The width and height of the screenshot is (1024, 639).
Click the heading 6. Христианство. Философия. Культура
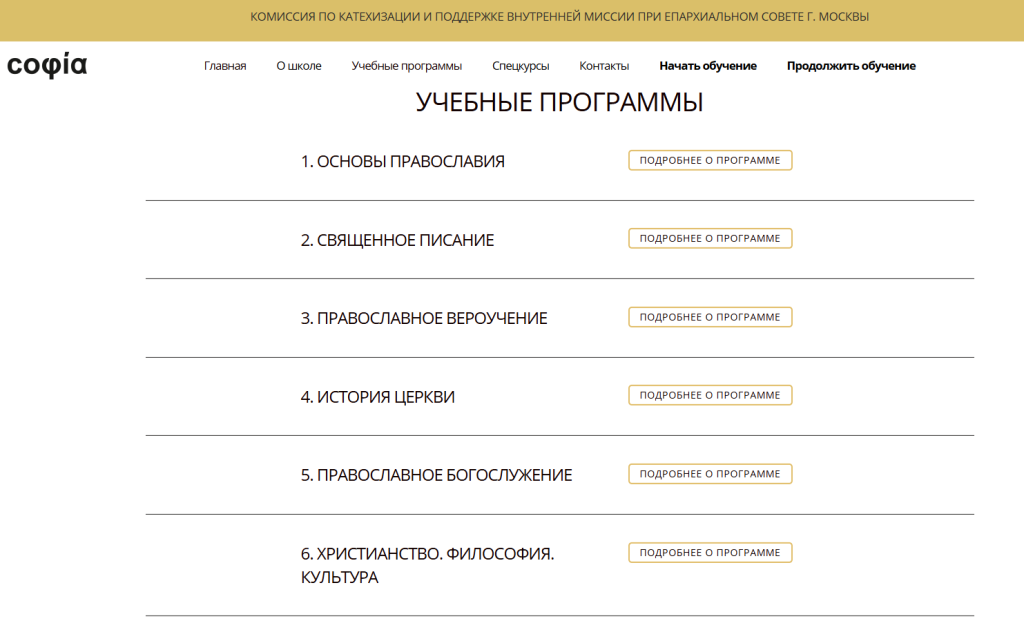[x=427, y=566]
